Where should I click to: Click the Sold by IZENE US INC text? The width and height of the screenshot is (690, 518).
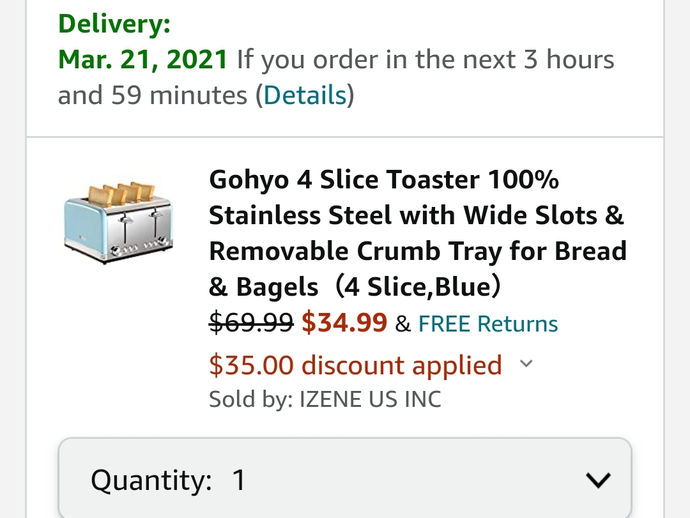pyautogui.click(x=324, y=399)
